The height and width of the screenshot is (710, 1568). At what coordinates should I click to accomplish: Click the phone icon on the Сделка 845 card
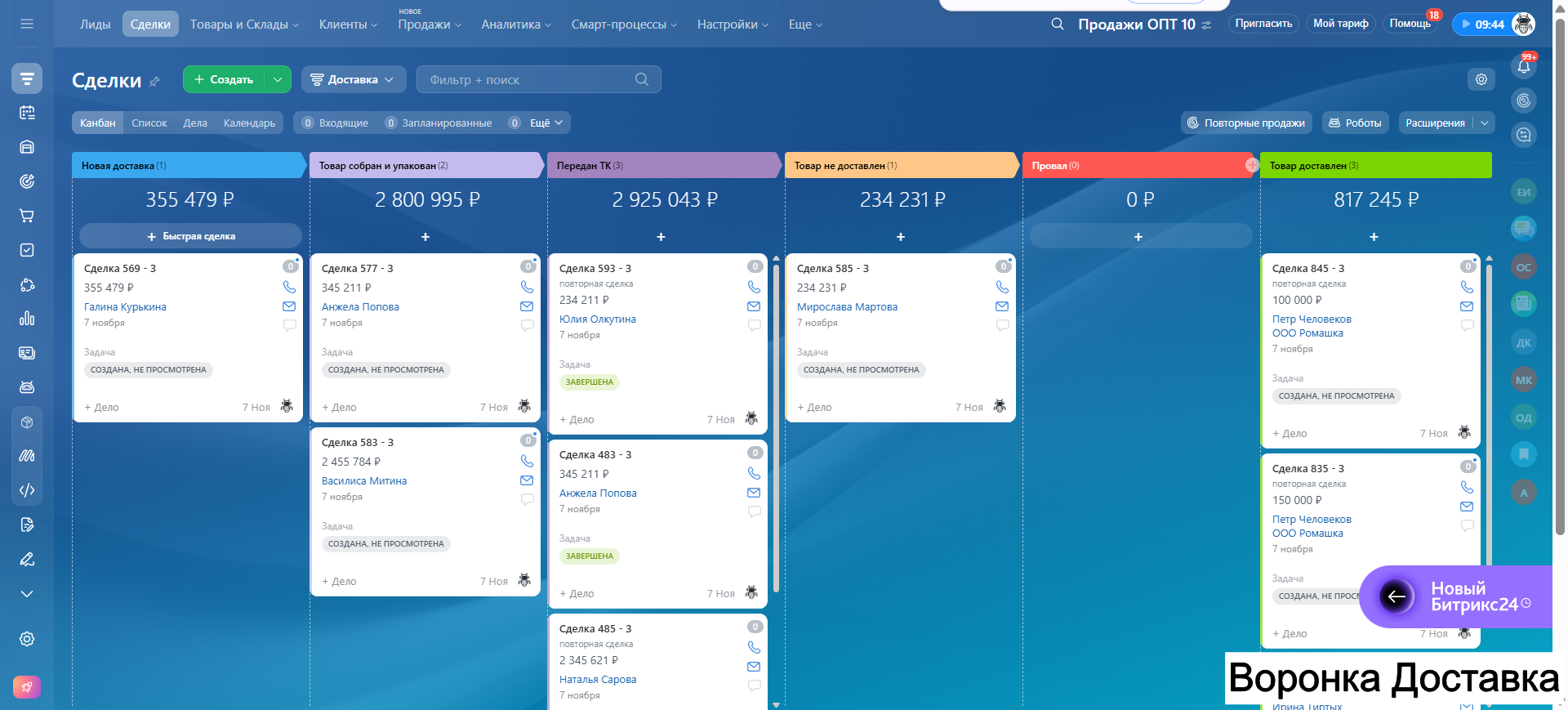[1467, 287]
